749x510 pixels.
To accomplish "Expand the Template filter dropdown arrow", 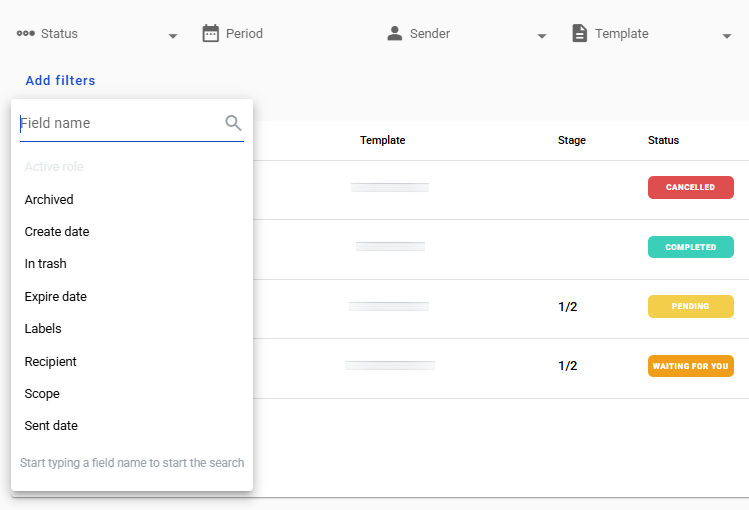I will [727, 36].
